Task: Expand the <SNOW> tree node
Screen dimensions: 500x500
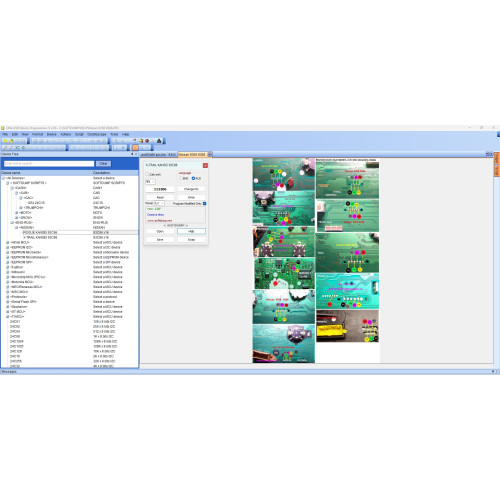Action: pos(16,218)
